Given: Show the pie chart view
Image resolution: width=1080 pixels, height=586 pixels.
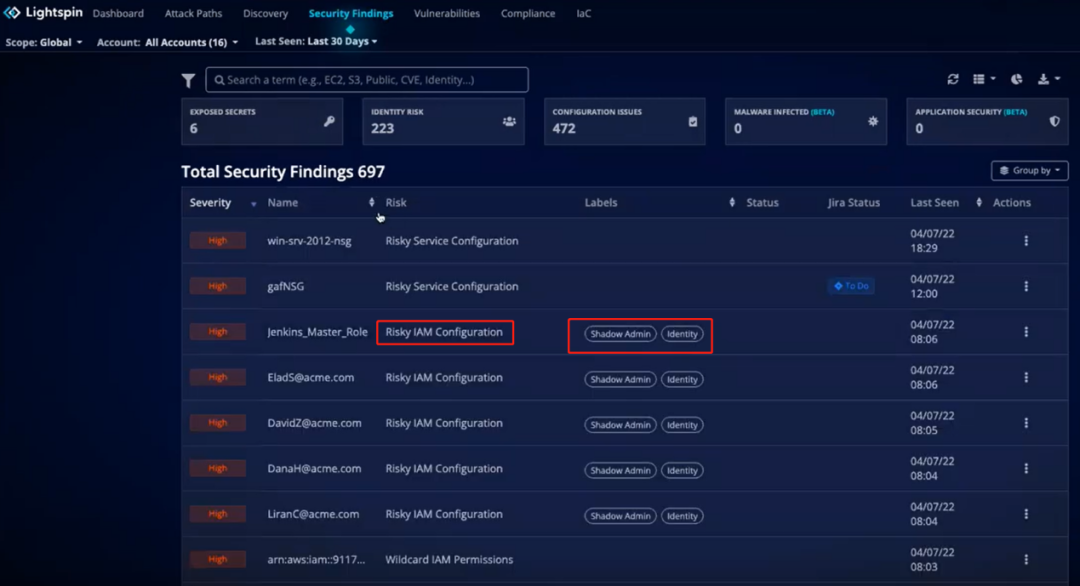Looking at the screenshot, I should (1016, 79).
